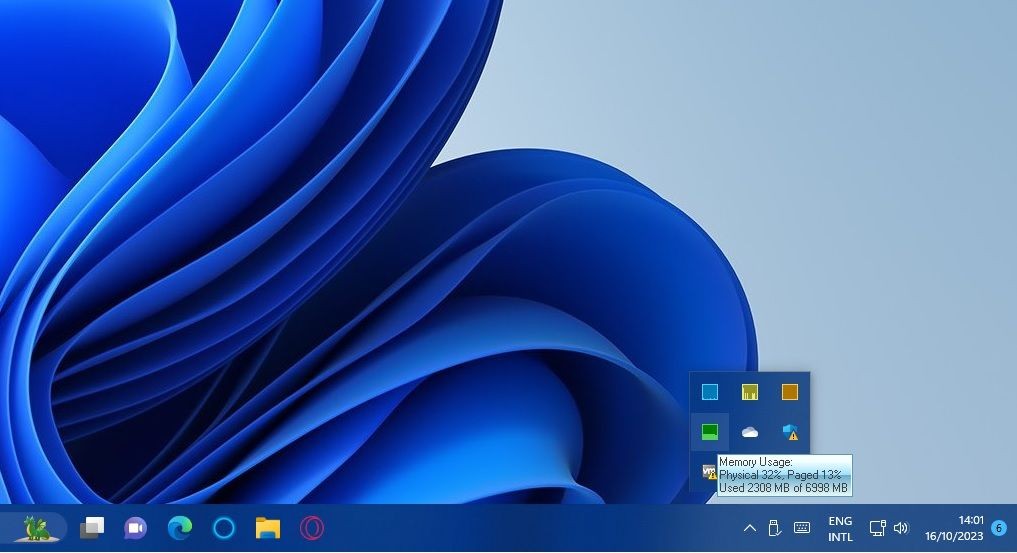
Task: Open the clock showing 14:01 16/10/2023
Action: 954,528
